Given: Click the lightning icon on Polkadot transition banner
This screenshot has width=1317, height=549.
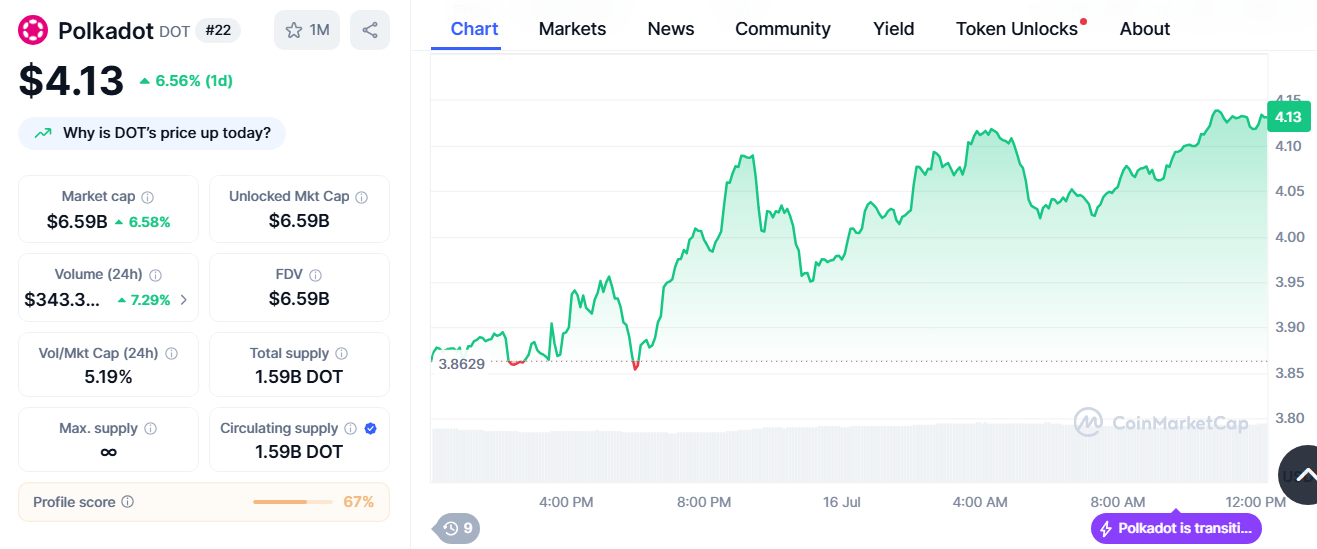Looking at the screenshot, I should click(1106, 529).
